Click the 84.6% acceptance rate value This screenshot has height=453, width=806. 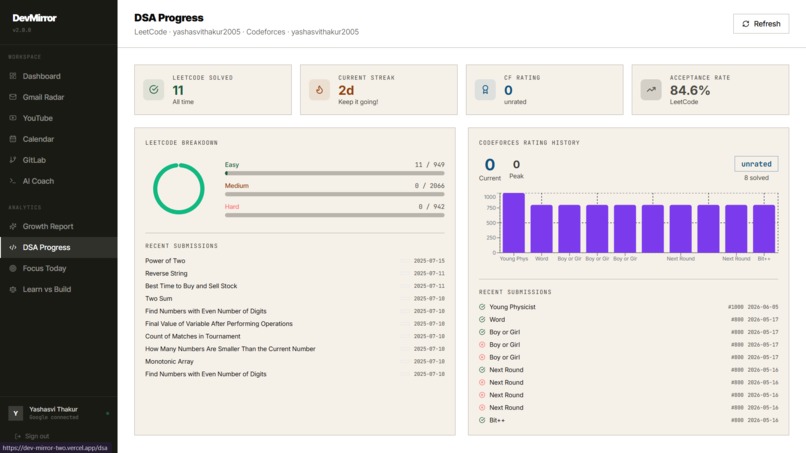(x=690, y=90)
